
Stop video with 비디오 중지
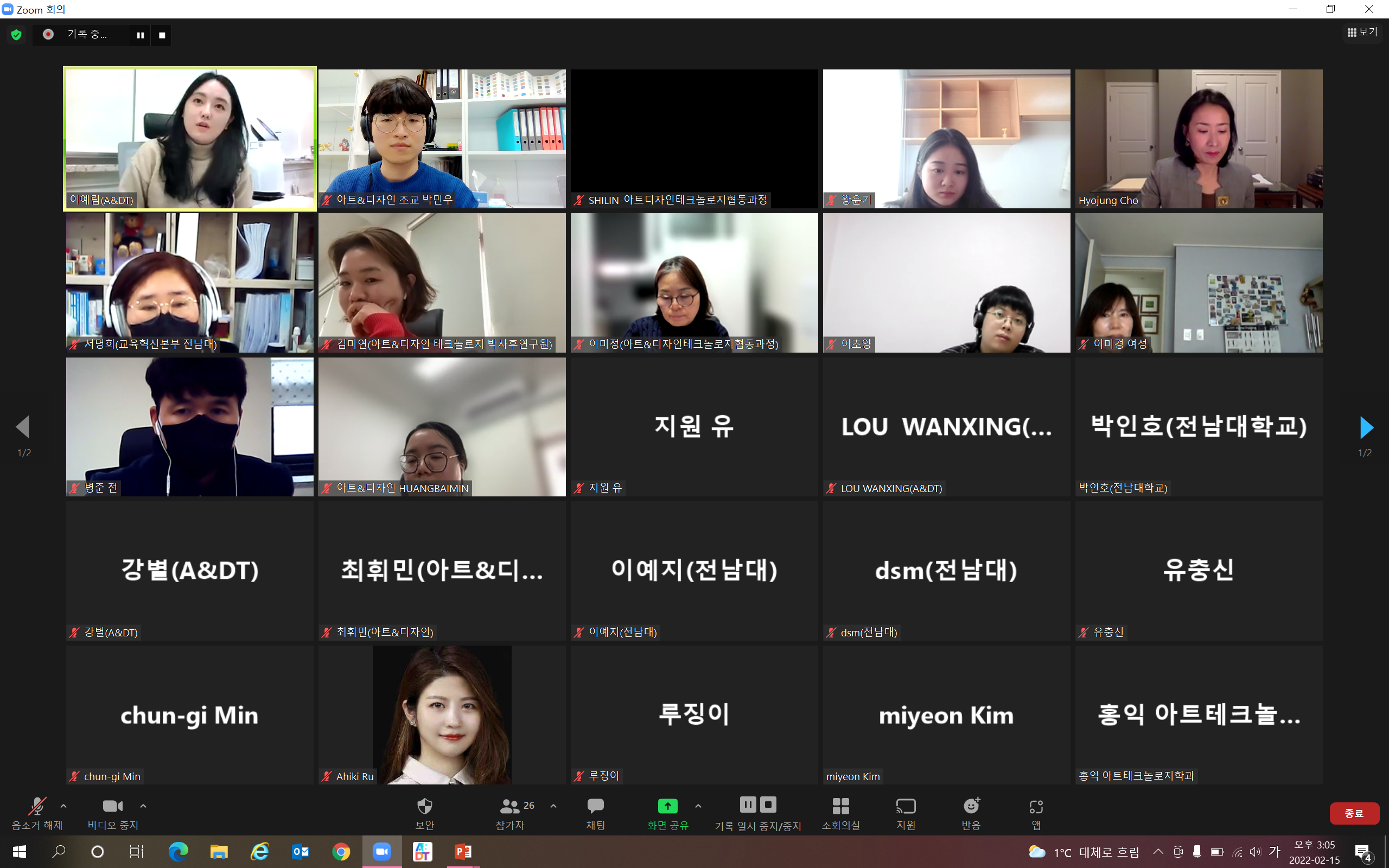coord(112,807)
